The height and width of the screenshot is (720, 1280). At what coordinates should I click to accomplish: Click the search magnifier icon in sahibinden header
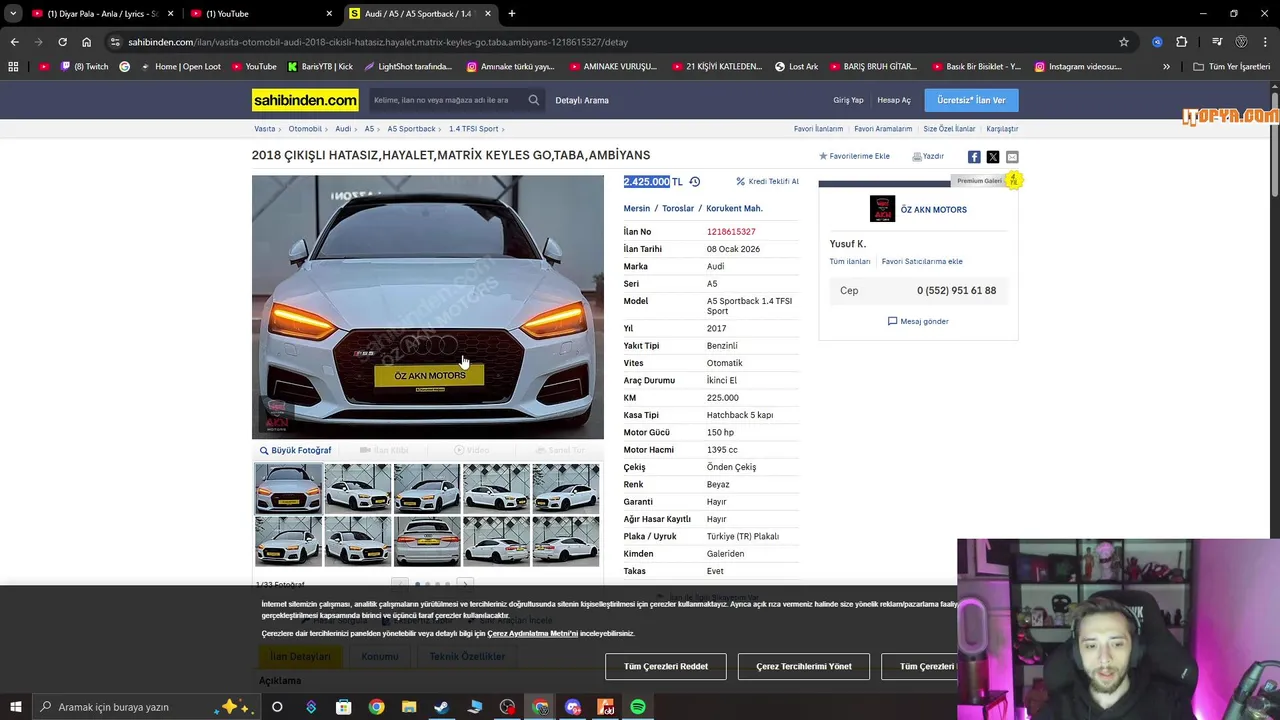coord(534,100)
